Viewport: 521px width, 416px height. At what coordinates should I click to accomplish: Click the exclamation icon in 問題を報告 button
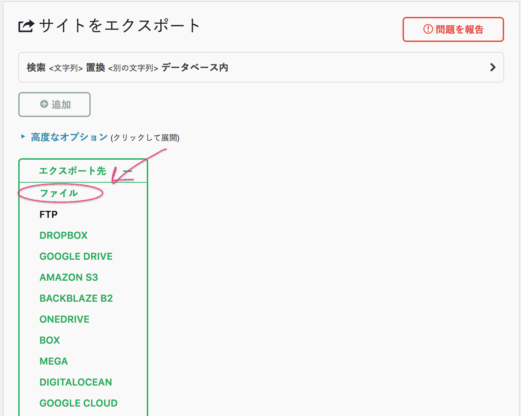[428, 29]
